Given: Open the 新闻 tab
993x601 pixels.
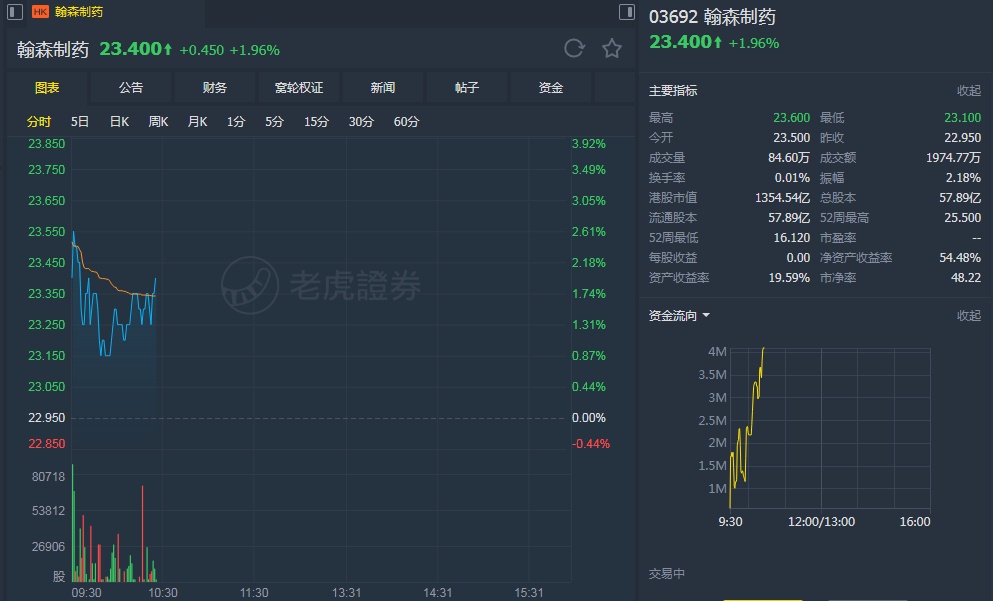Looking at the screenshot, I should point(383,88).
